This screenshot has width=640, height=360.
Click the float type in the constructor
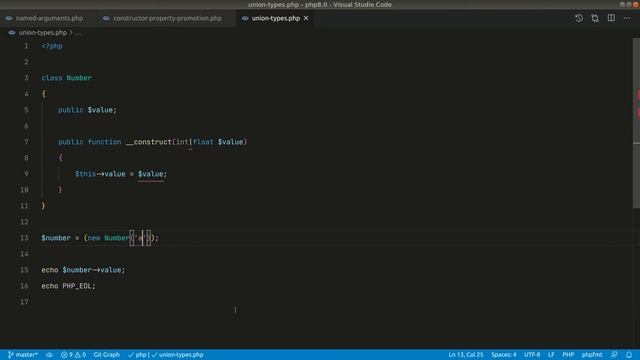[x=203, y=142]
